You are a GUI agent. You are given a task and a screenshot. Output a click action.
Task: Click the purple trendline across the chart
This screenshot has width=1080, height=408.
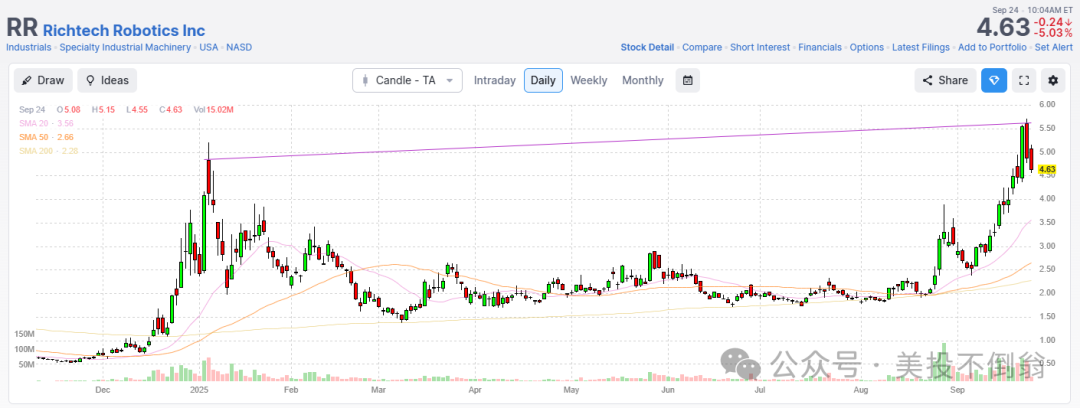click(x=620, y=141)
